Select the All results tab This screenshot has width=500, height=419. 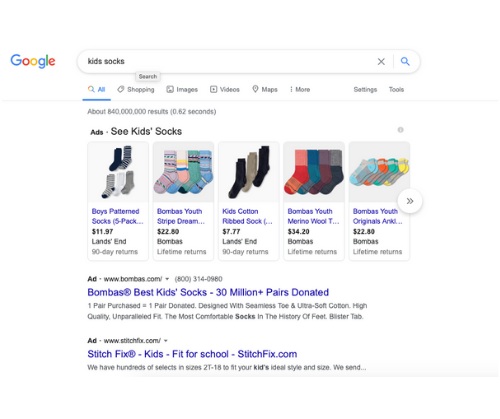click(96, 89)
